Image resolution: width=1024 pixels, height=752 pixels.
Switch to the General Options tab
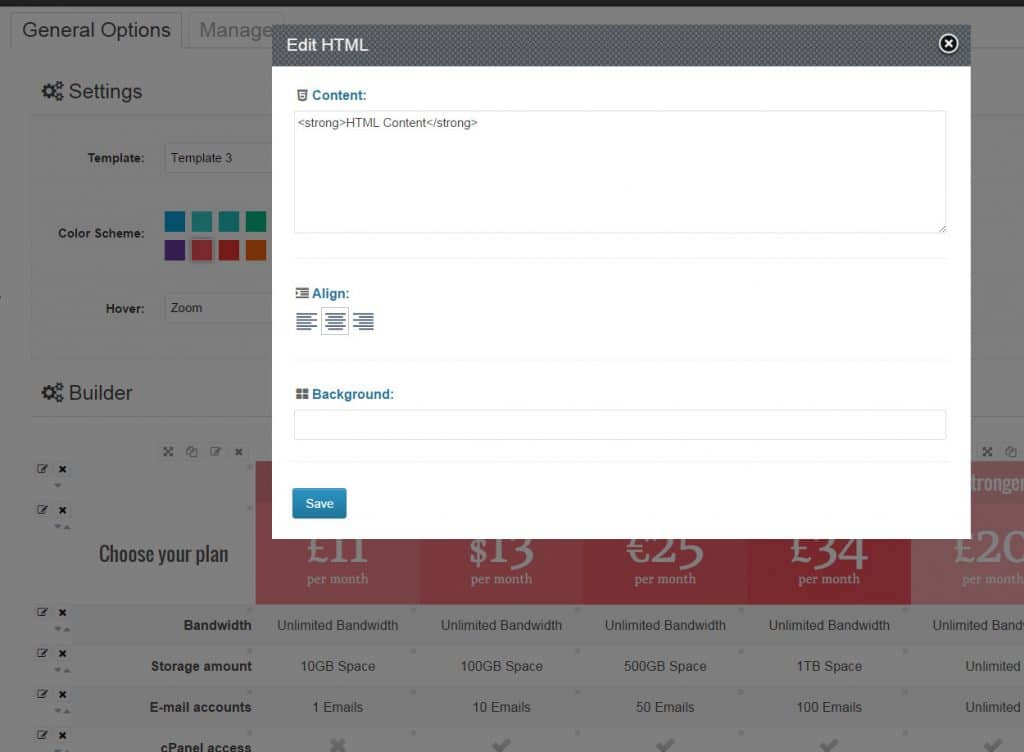click(x=95, y=29)
